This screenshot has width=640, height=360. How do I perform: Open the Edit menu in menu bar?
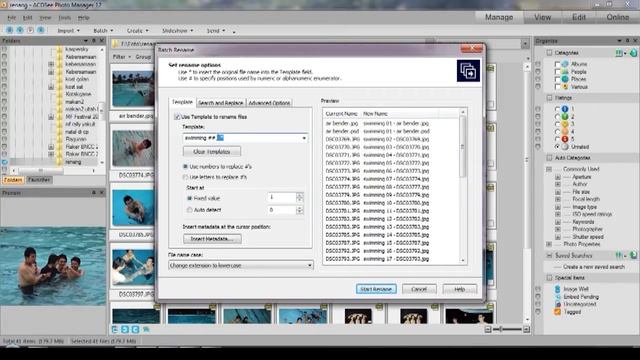point(27,18)
